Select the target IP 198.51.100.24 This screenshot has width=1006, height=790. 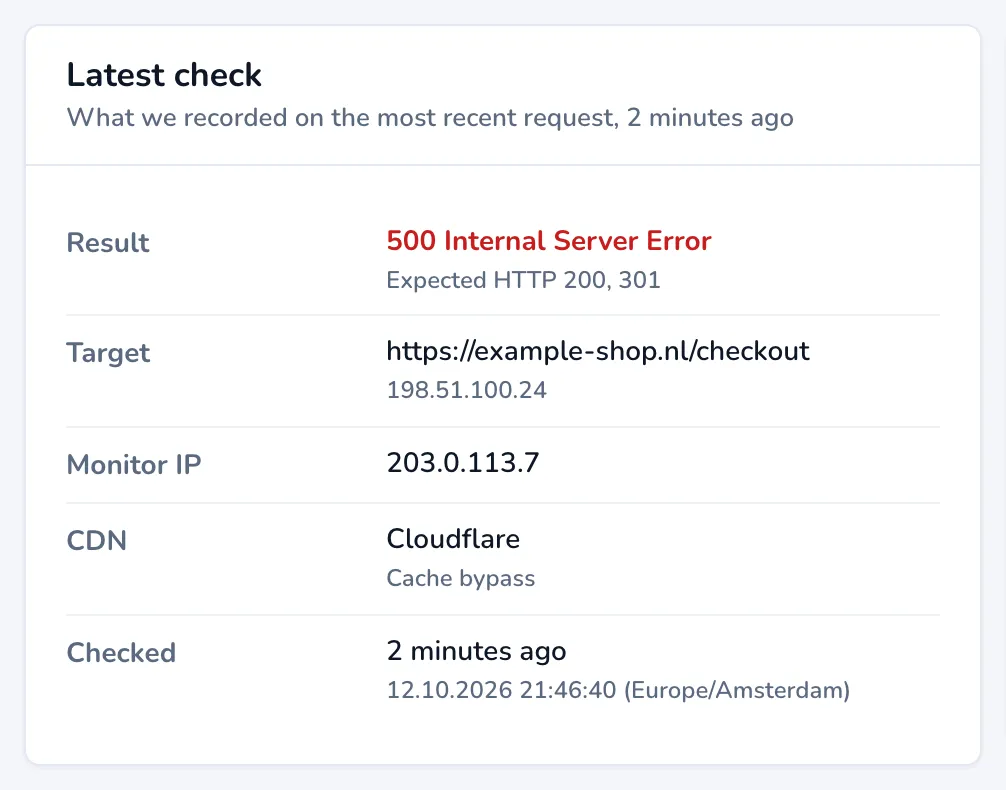point(466,390)
